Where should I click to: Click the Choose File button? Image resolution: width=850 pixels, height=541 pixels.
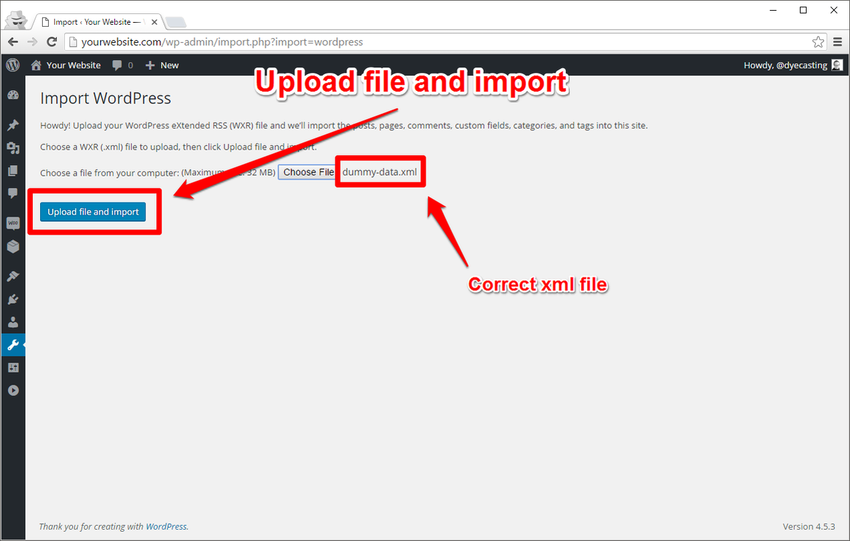(308, 172)
